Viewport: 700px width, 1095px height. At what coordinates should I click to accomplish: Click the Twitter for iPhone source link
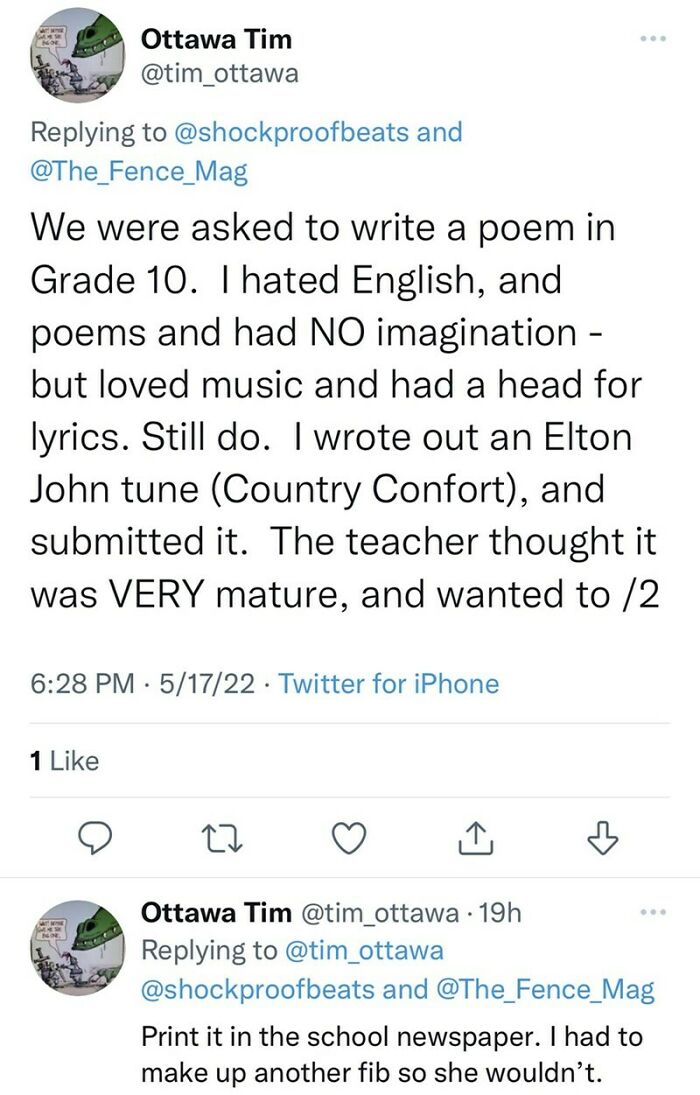(388, 684)
